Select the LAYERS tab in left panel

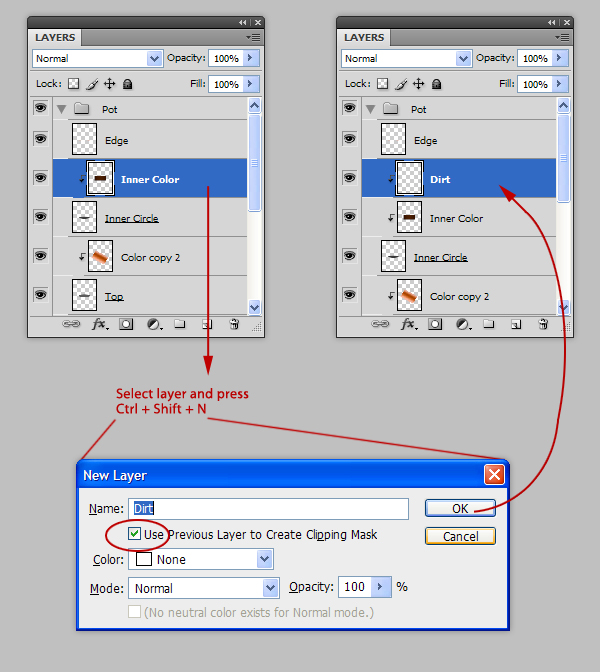click(x=55, y=37)
